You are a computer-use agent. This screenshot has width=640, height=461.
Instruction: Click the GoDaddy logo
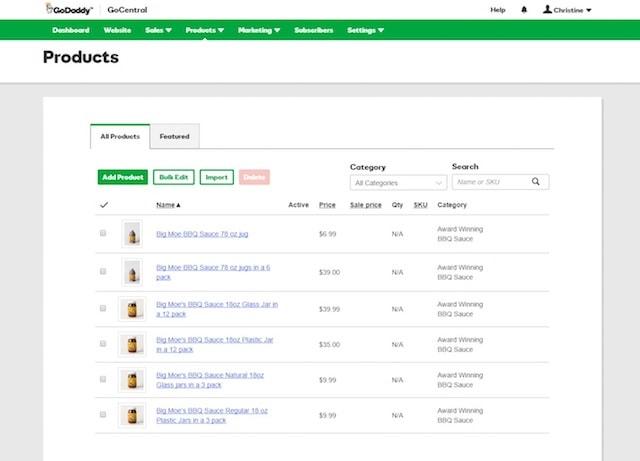pos(70,10)
